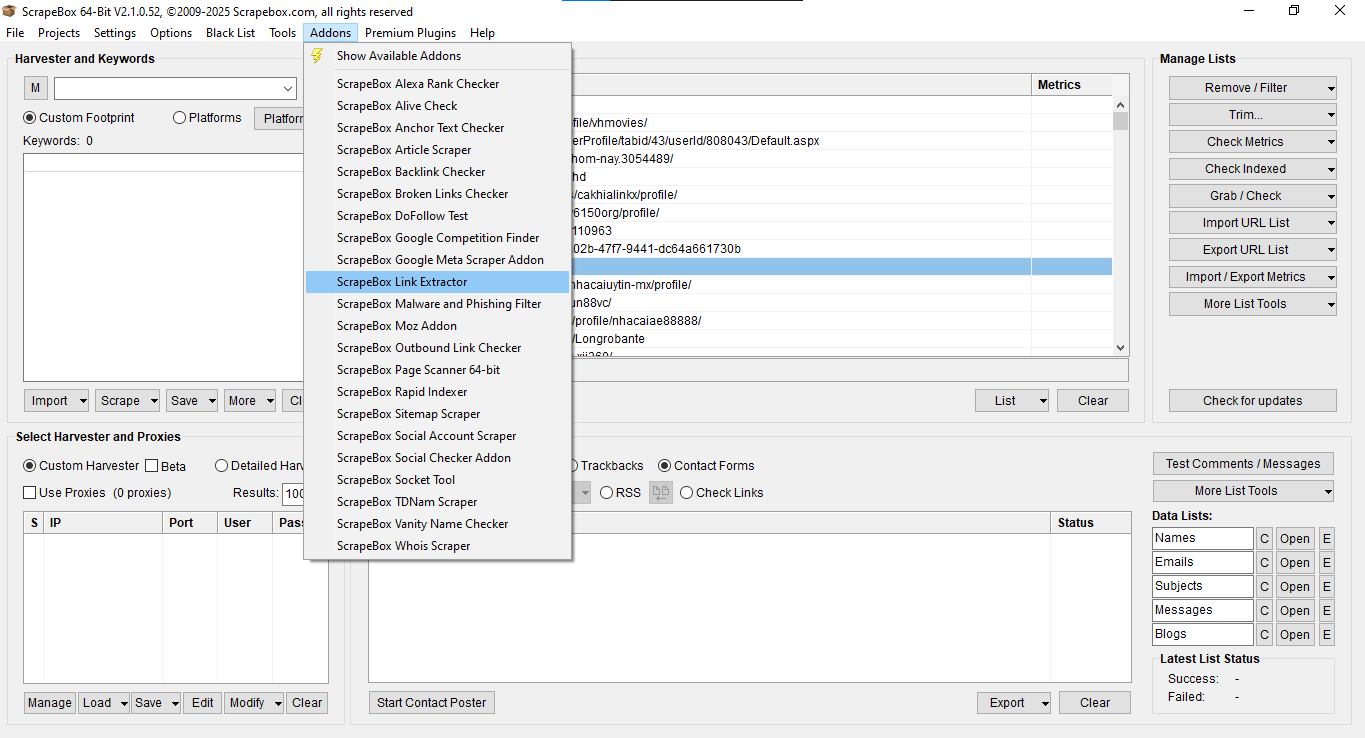The image size is (1365, 738).
Task: Open the proxy Load dropdown
Action: coord(104,703)
